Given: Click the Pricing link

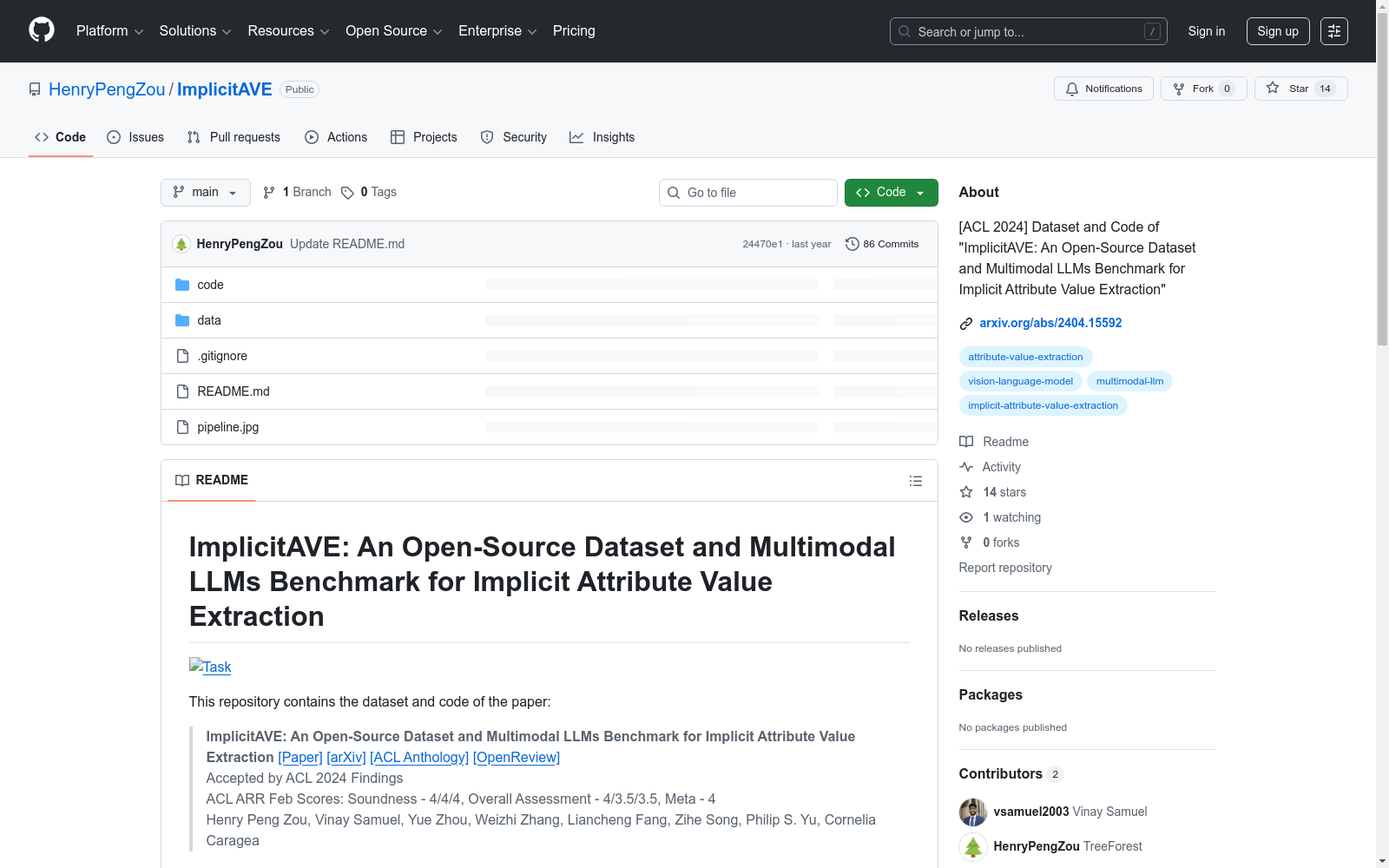Looking at the screenshot, I should click(574, 31).
